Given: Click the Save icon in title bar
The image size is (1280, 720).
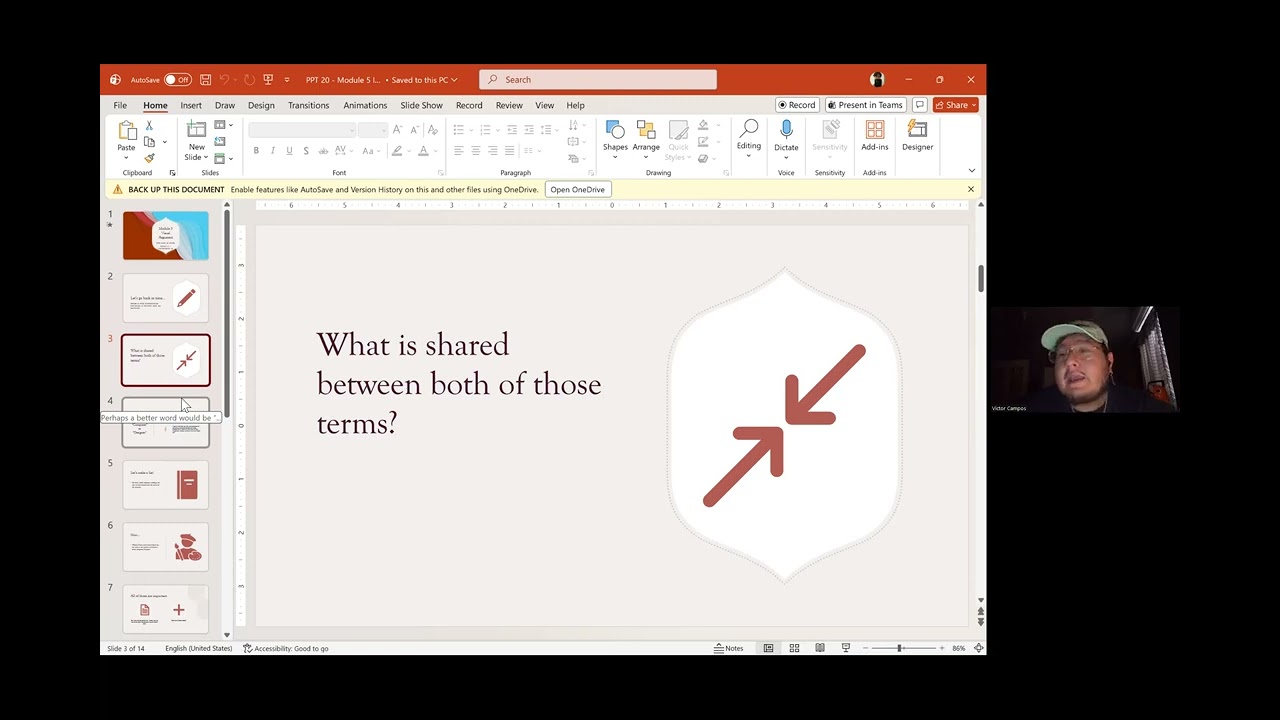Looking at the screenshot, I should coord(205,80).
